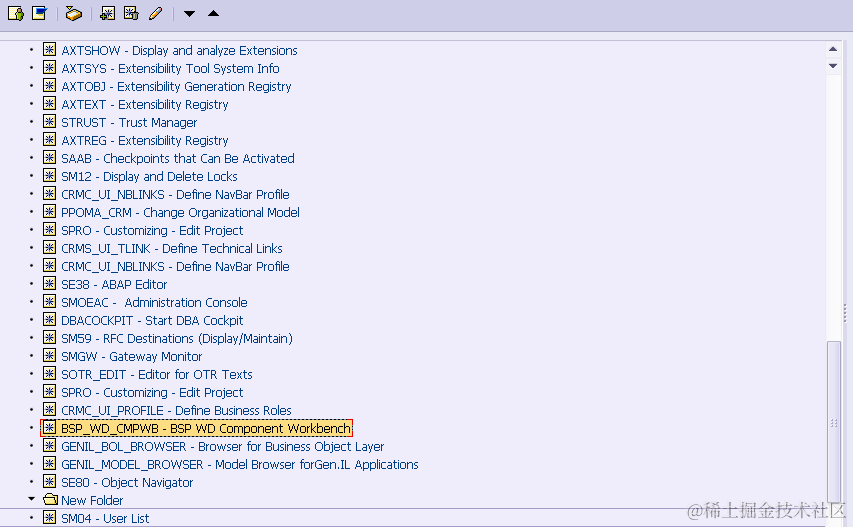Click the scrollbar up arrow
Viewport: 853px width, 527px height.
point(833,49)
